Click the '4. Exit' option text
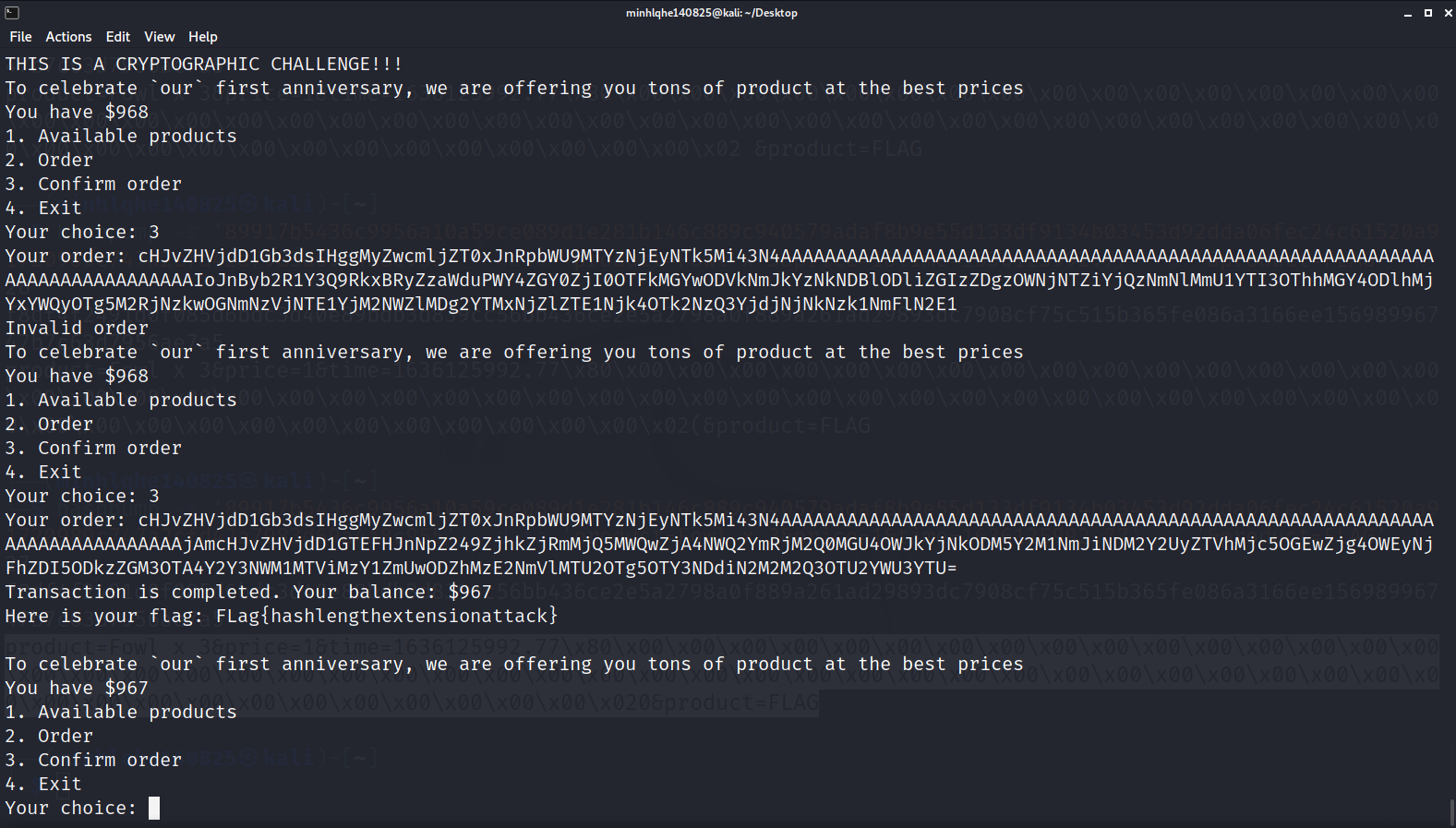The width and height of the screenshot is (1456, 828). click(x=42, y=783)
